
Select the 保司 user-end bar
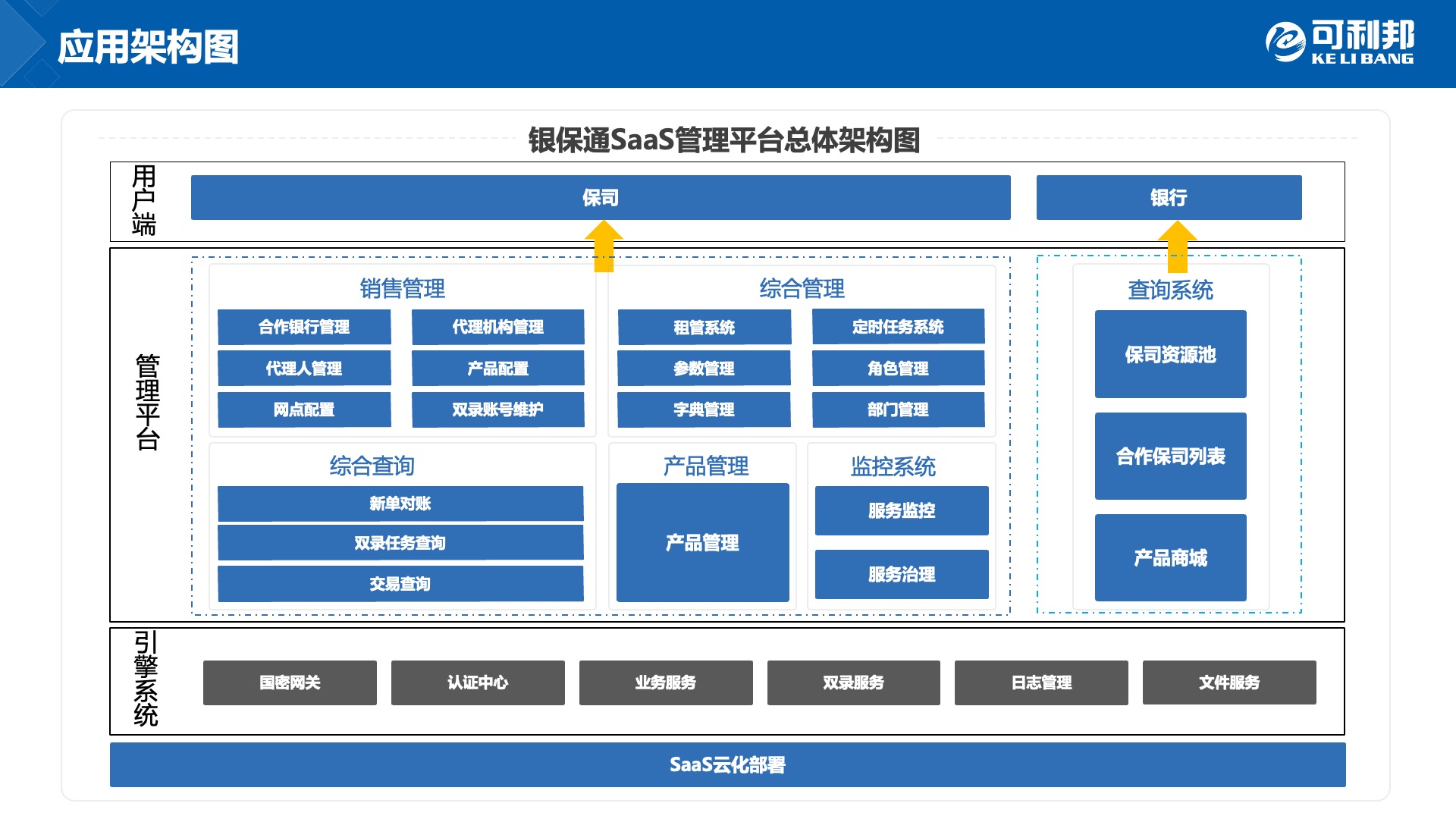point(600,198)
